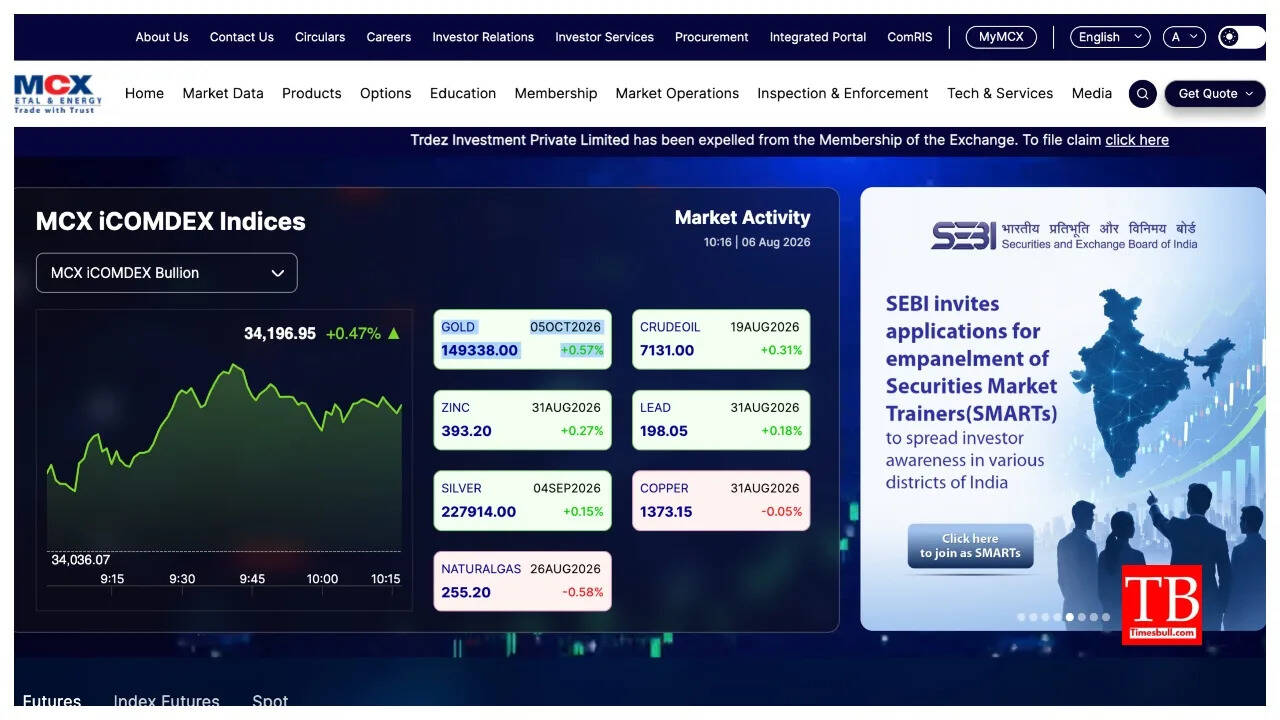1280x720 pixels.
Task: Open the LEAD 31AUG2026 contract card
Action: pos(721,420)
